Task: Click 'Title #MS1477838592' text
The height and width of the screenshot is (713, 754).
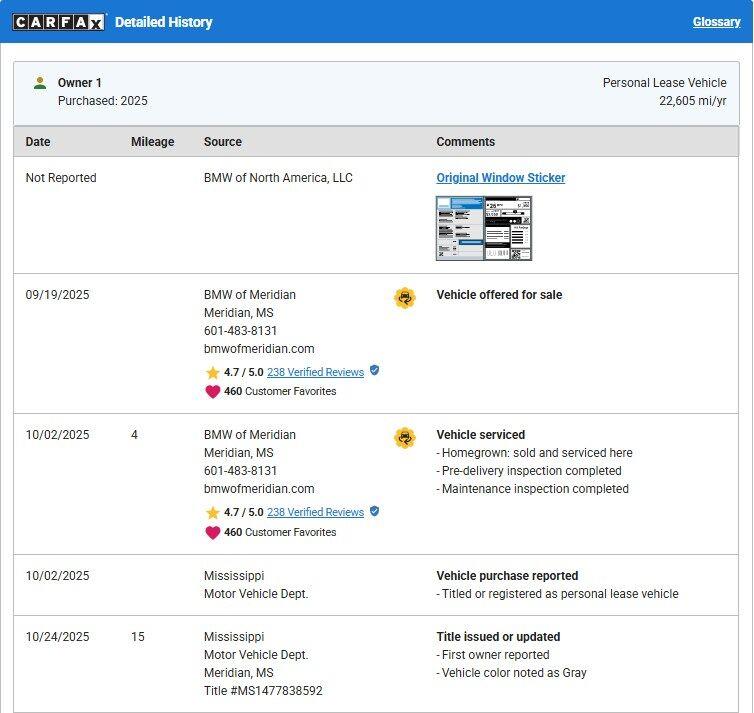Action: (x=263, y=691)
